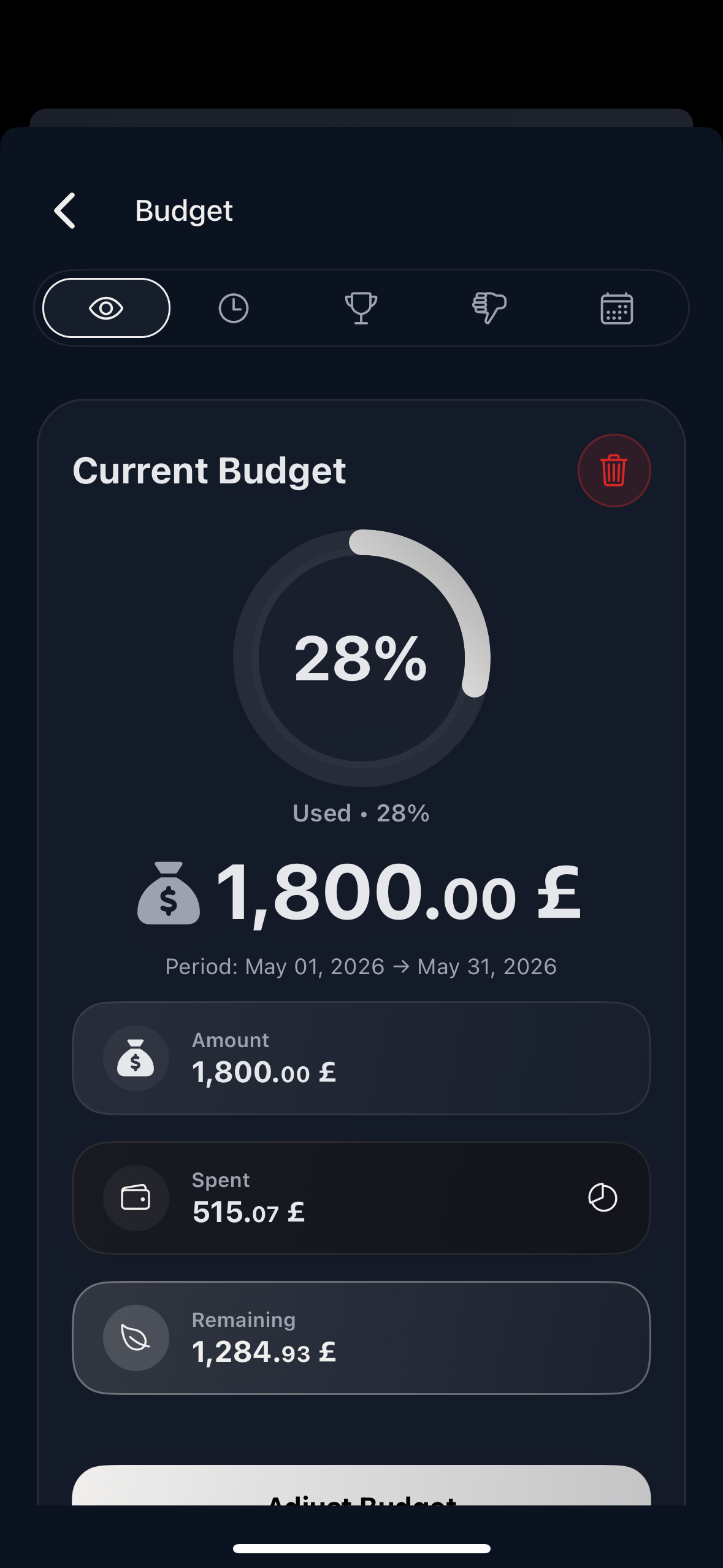Switch to the clock history tab
Viewport: 723px width, 1568px height.
coord(234,308)
